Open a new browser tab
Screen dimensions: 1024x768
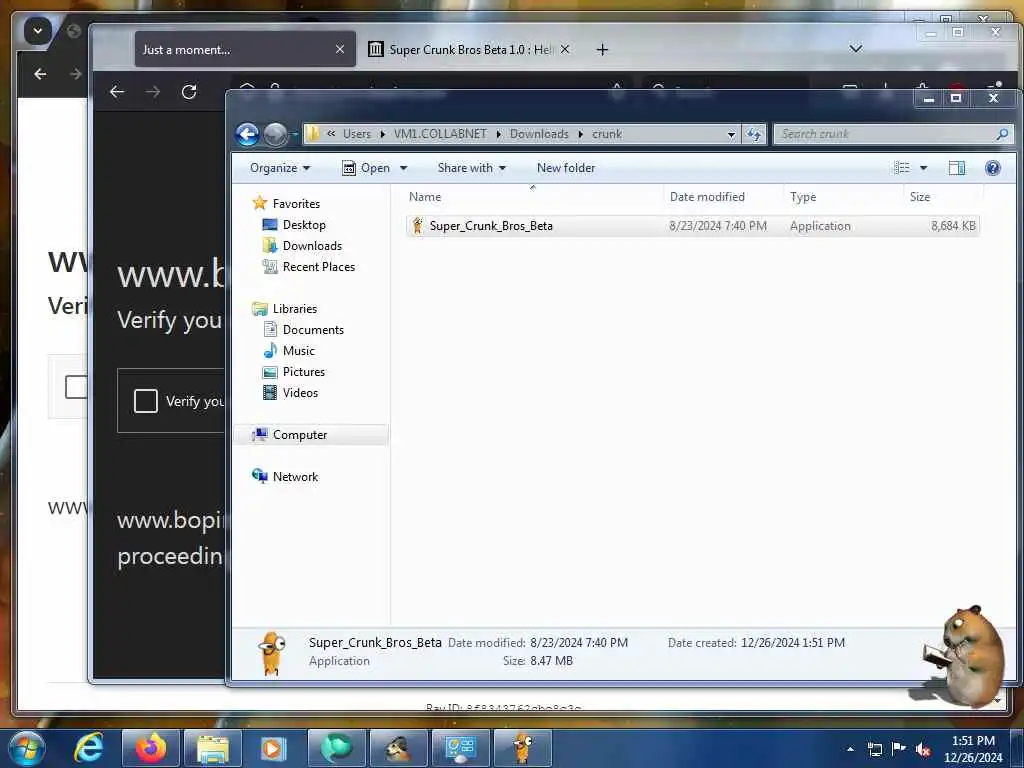click(x=602, y=50)
